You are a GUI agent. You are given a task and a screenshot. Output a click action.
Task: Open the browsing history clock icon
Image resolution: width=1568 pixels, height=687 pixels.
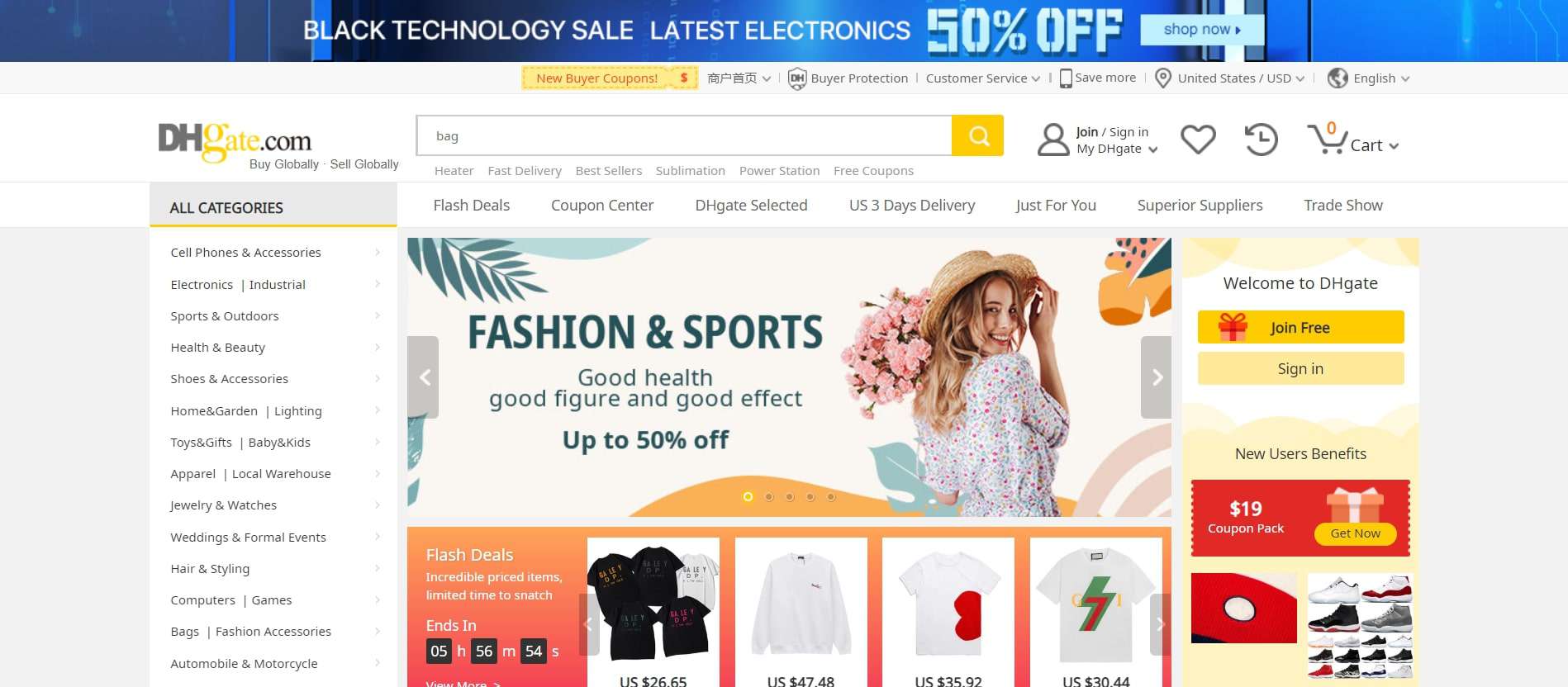point(1261,139)
